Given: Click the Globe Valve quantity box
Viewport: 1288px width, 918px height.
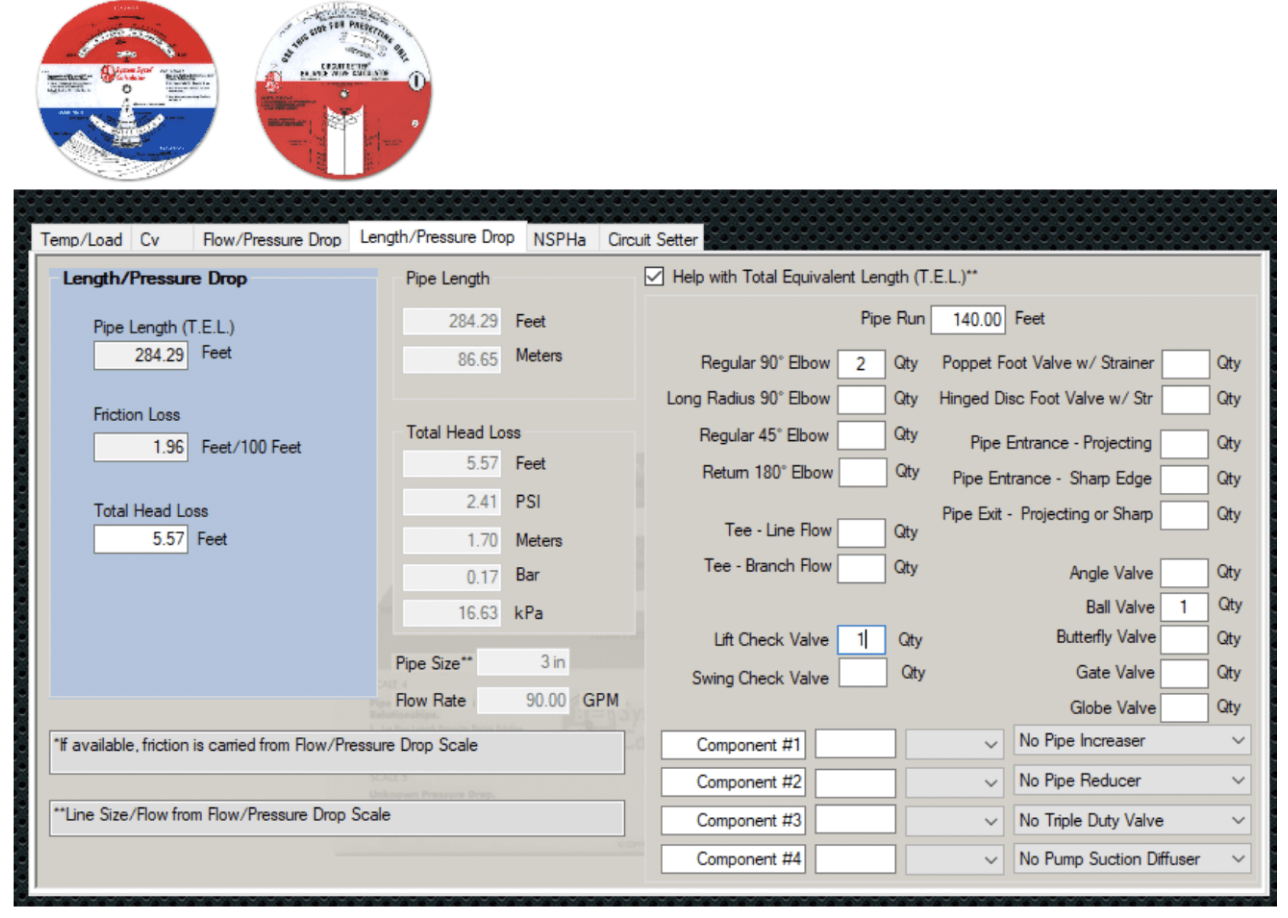Looking at the screenshot, I should 1184,708.
